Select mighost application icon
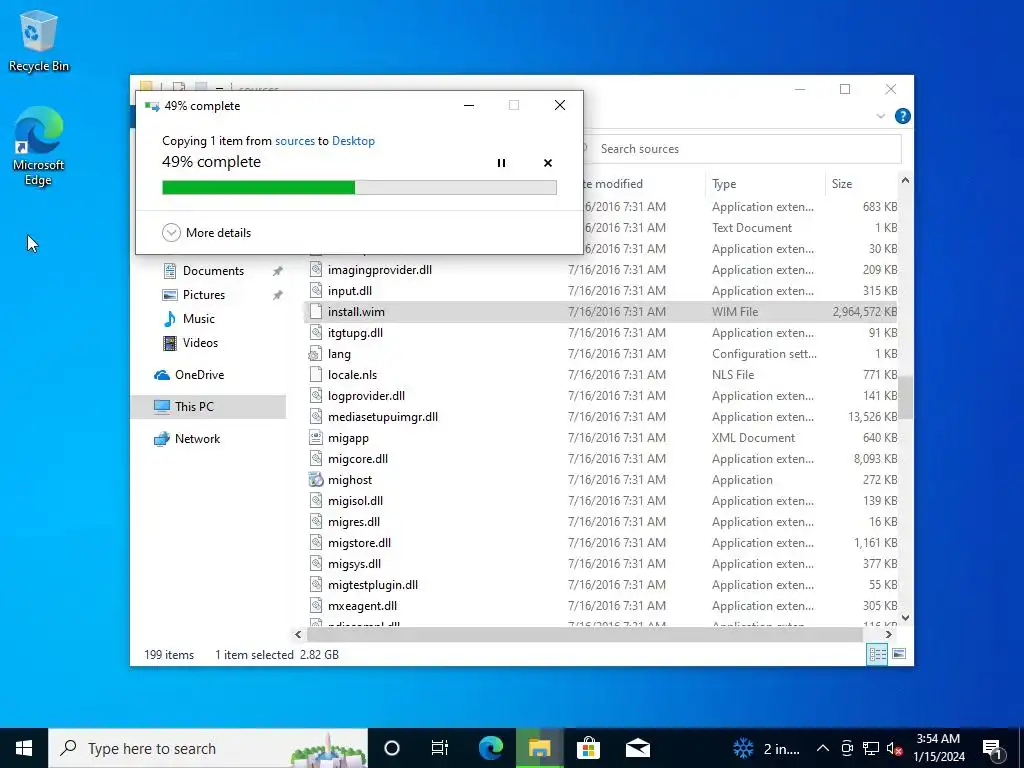 pos(316,479)
